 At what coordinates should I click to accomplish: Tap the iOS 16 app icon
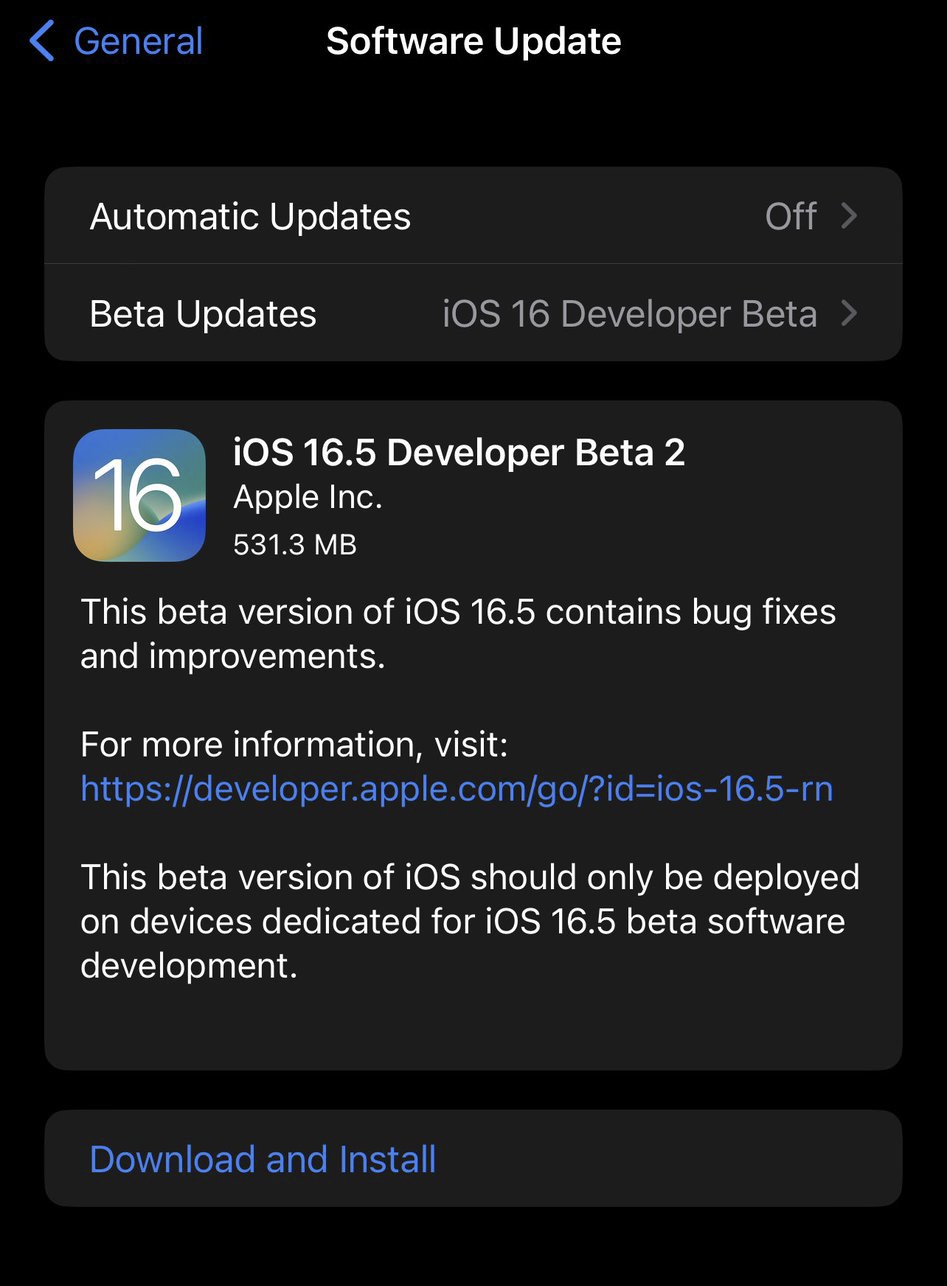[x=139, y=495]
